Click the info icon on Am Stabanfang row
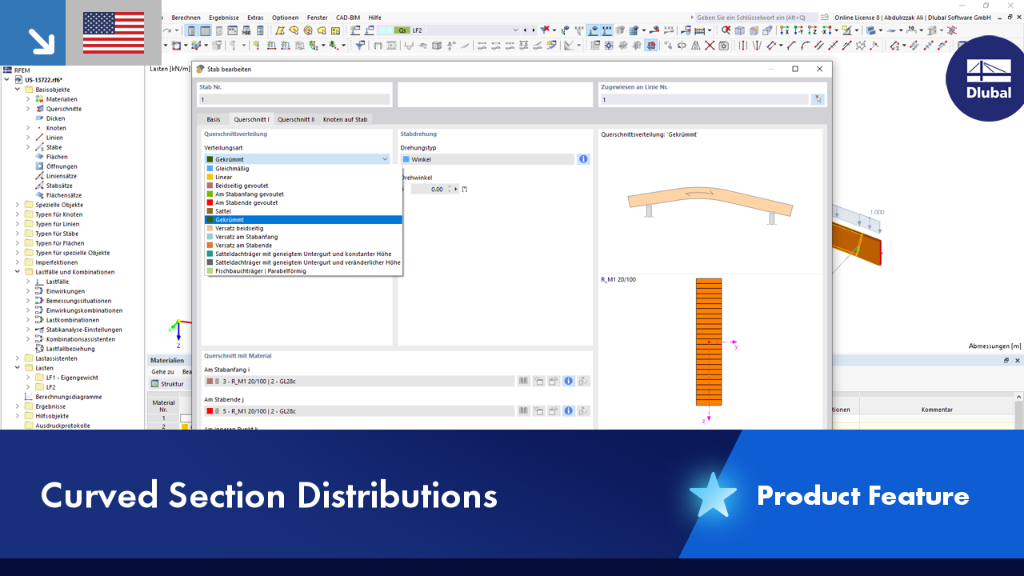This screenshot has height=576, width=1024. [568, 381]
